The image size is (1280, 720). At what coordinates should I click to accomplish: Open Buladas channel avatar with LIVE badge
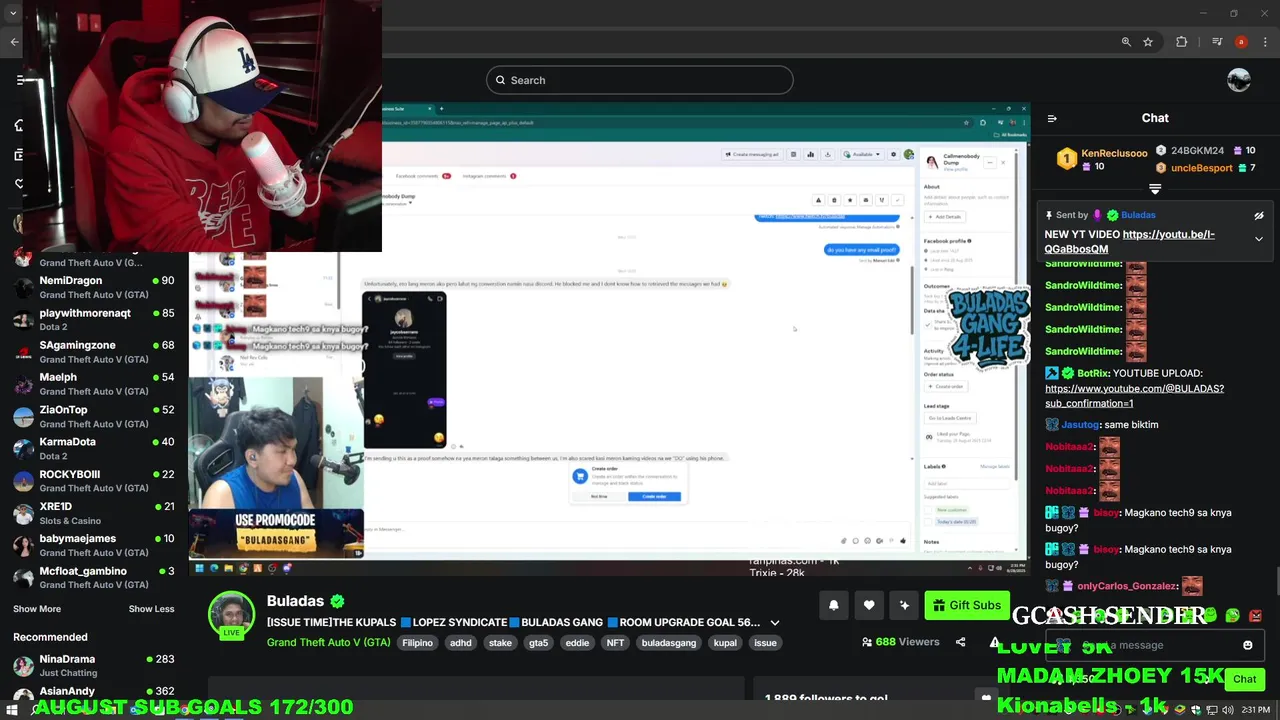231,614
